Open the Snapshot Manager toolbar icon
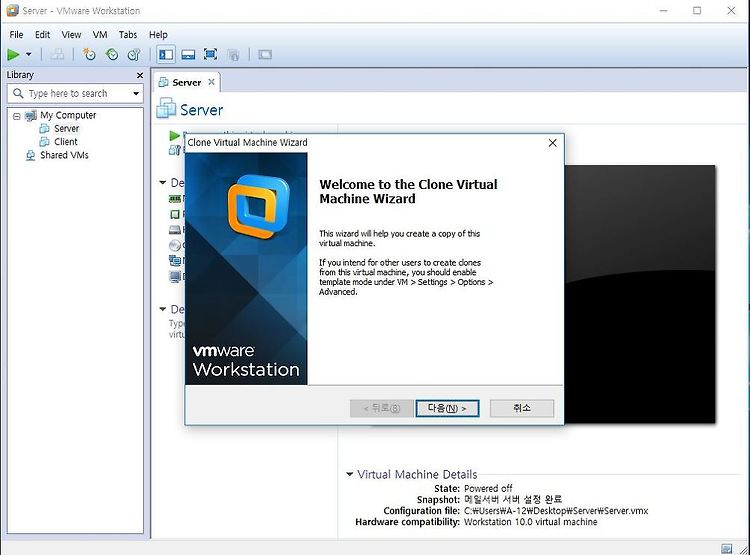 point(134,55)
